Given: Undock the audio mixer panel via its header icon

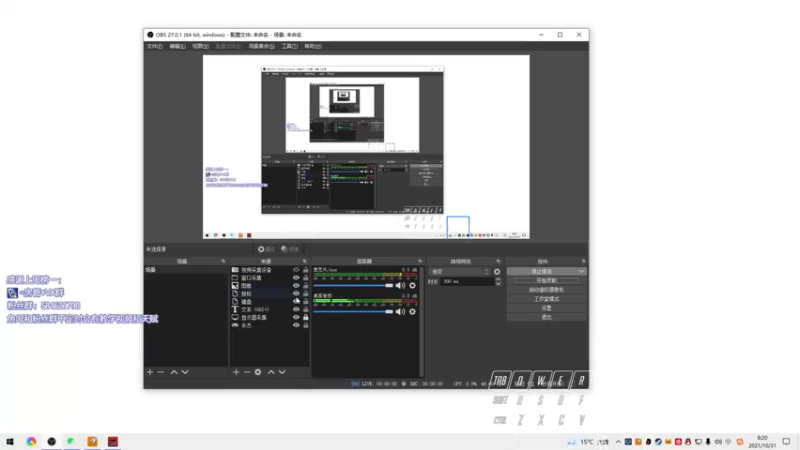Looking at the screenshot, I should 420,261.
